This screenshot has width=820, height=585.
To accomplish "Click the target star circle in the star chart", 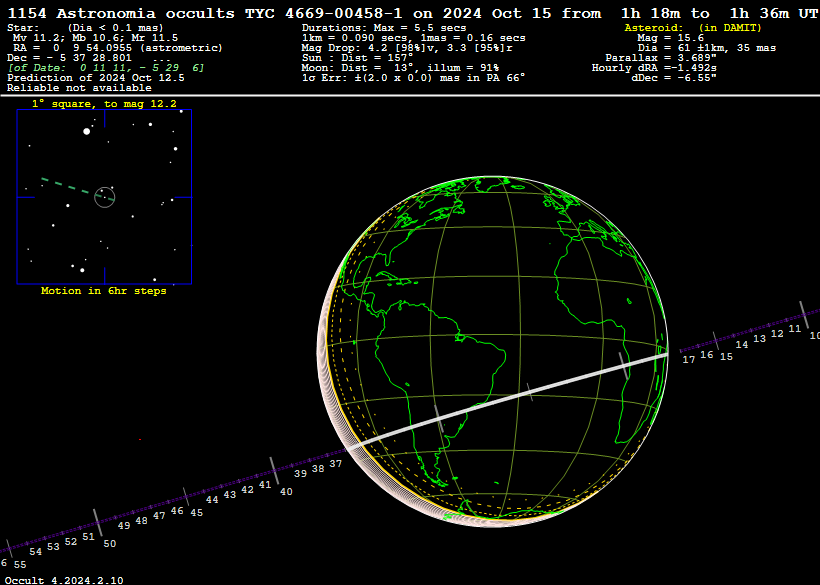I will tap(105, 197).
